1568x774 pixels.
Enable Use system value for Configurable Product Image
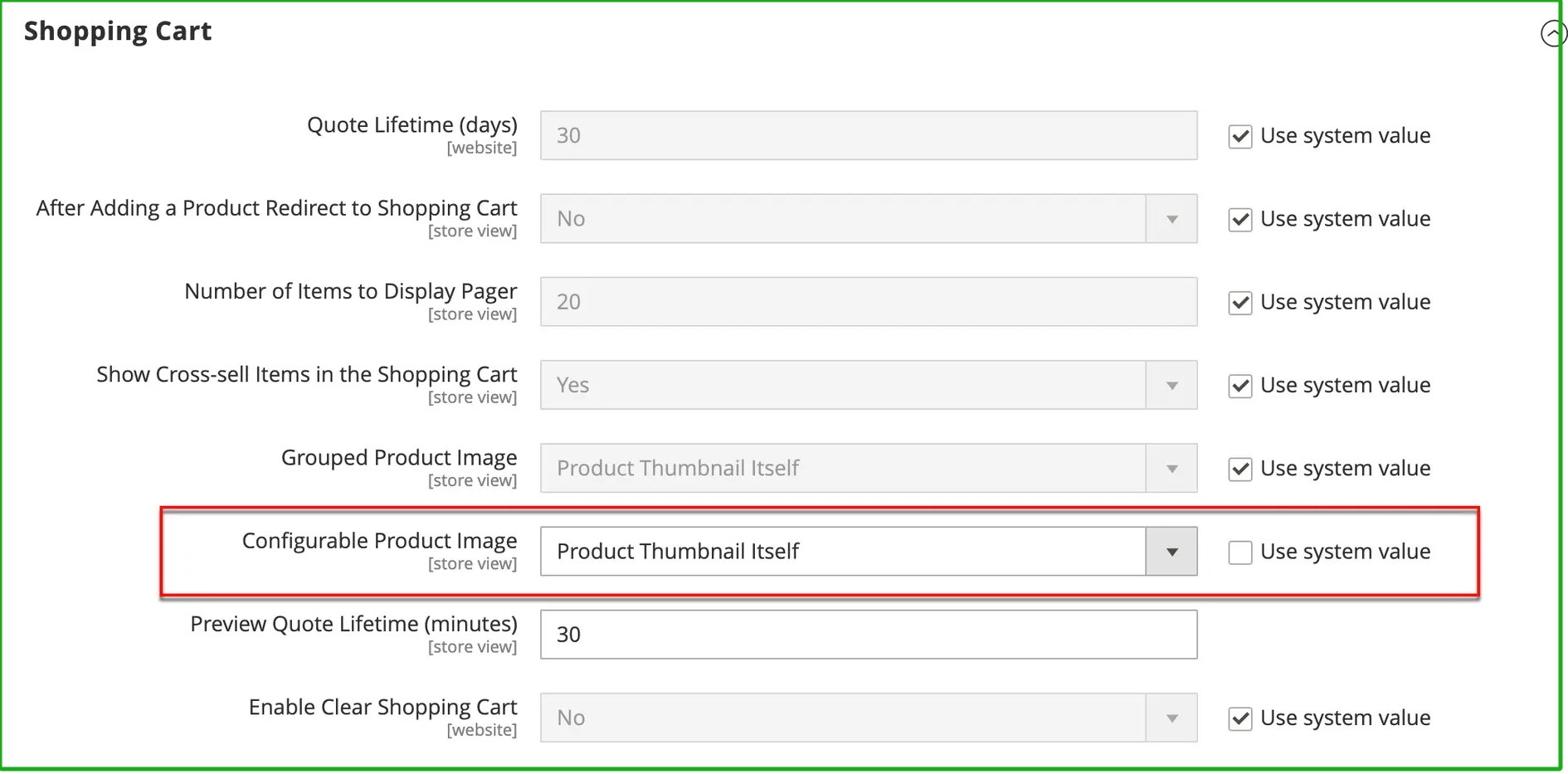pyautogui.click(x=1239, y=552)
